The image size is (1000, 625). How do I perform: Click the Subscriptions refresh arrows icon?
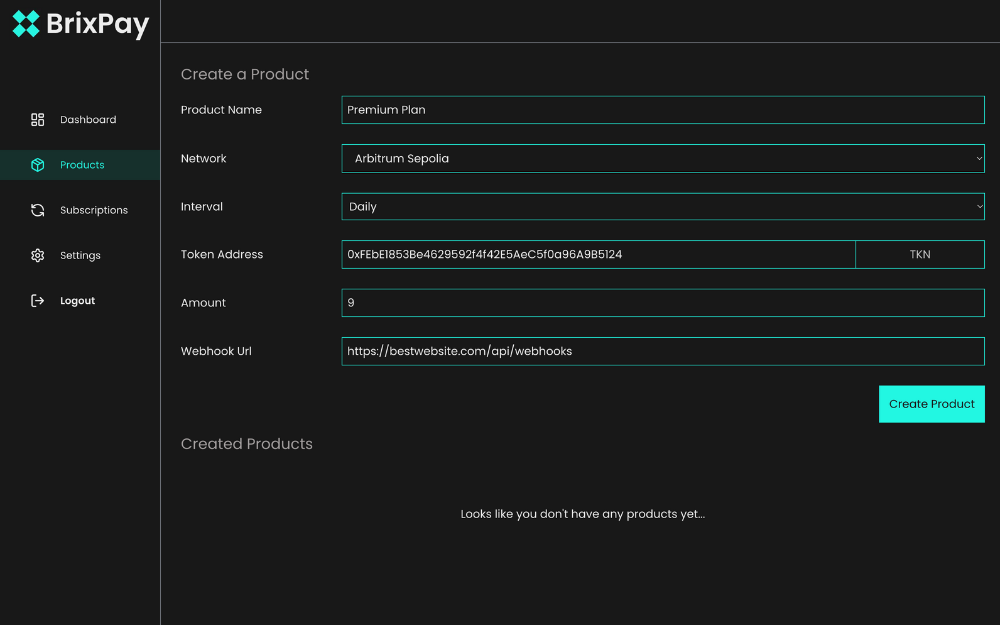38,210
